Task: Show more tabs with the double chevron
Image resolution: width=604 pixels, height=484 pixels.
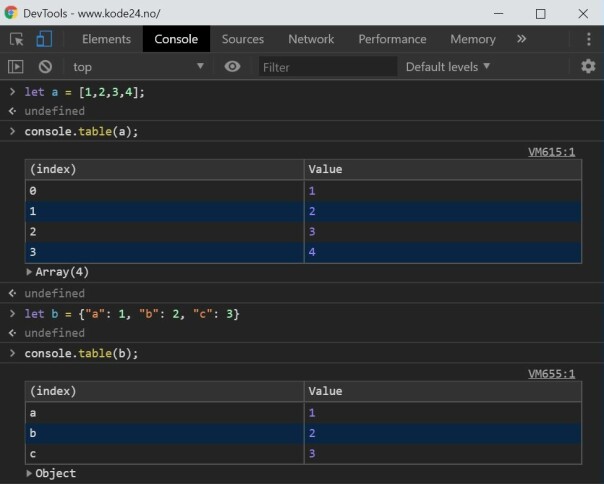Action: click(x=522, y=39)
